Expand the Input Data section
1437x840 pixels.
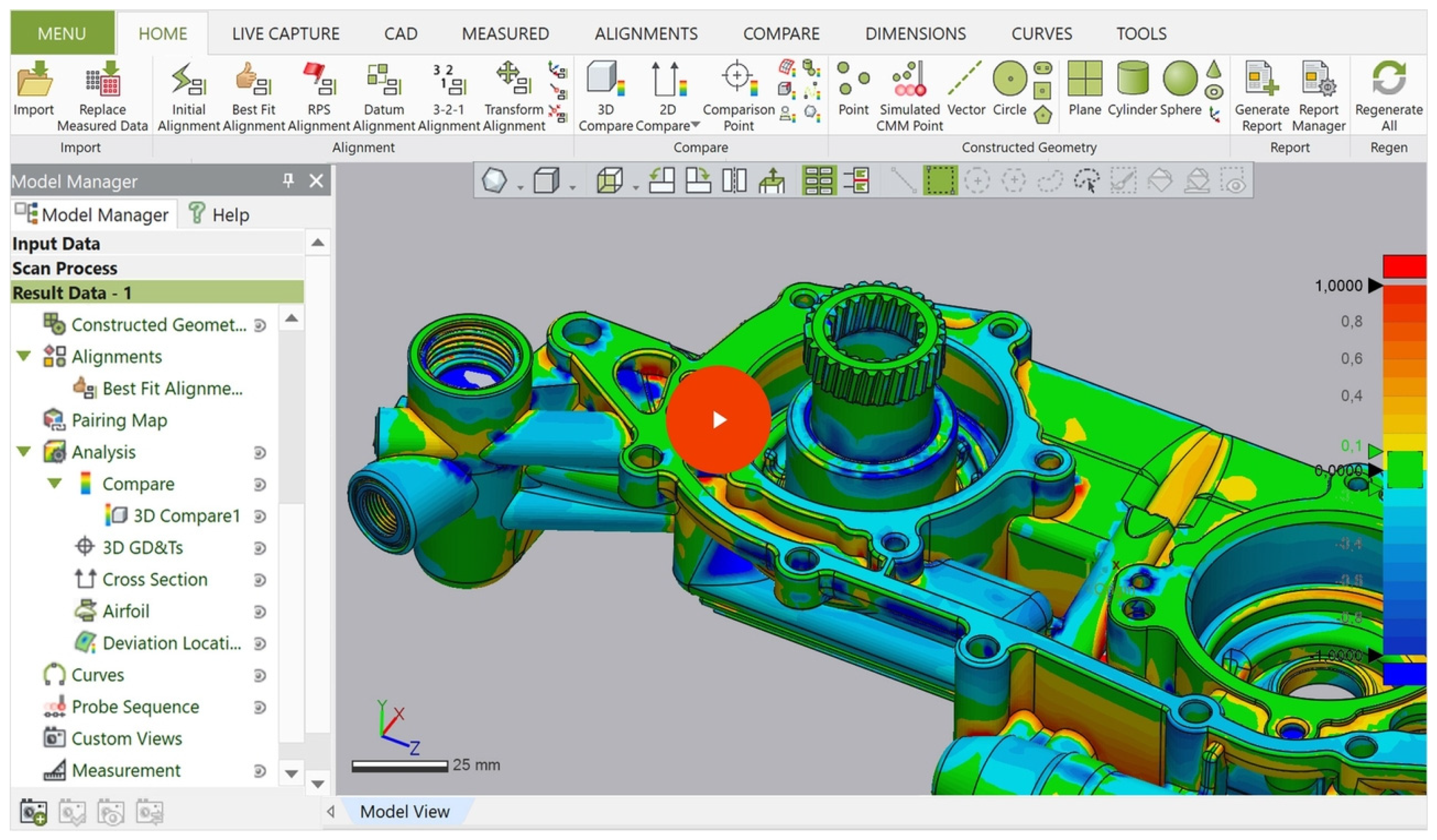point(157,243)
